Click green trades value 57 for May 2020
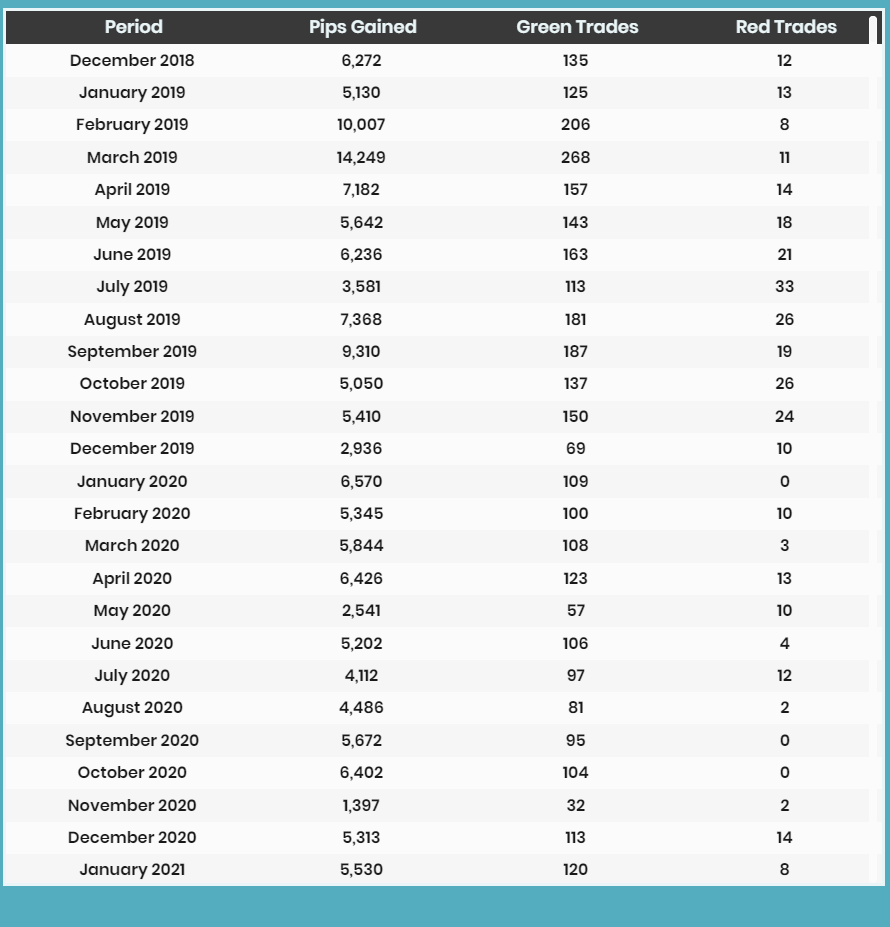Screen dimensions: 890x927 coord(575,611)
